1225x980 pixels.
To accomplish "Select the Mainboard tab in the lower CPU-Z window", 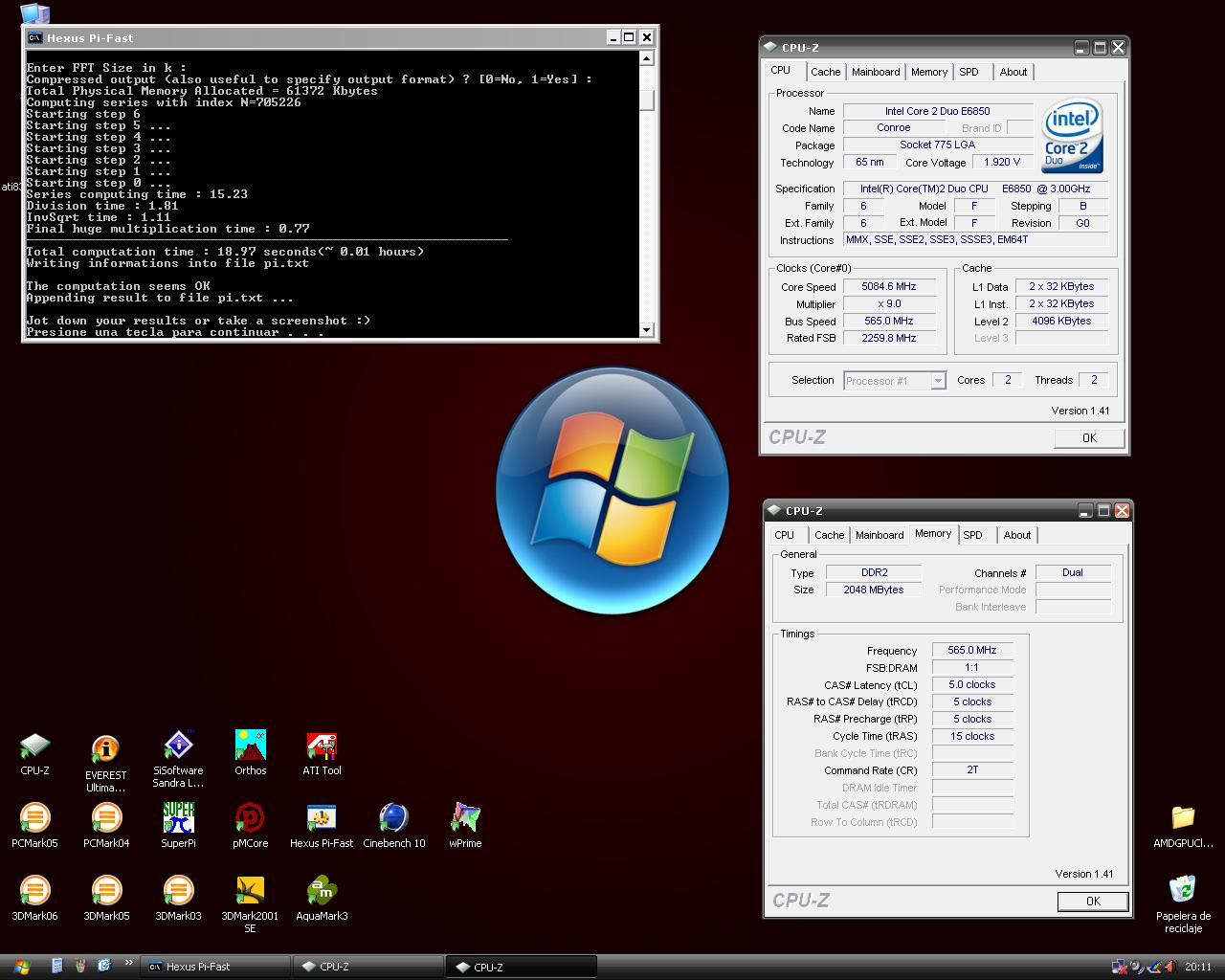I will pyautogui.click(x=880, y=535).
